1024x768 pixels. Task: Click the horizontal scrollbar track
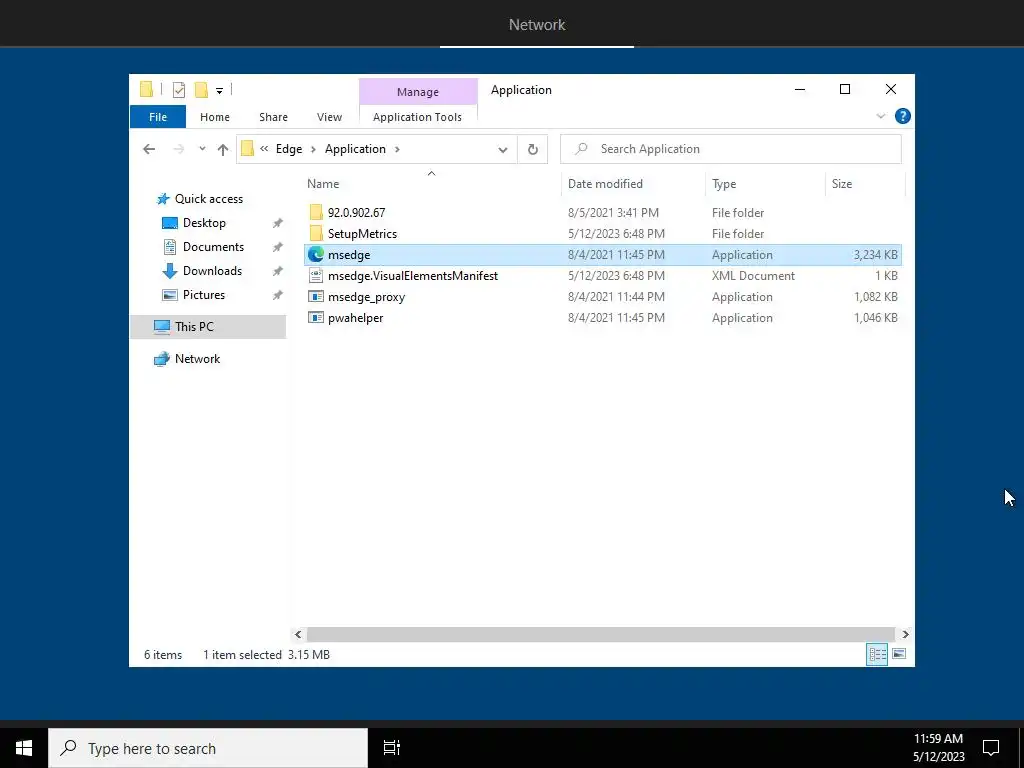pos(600,634)
